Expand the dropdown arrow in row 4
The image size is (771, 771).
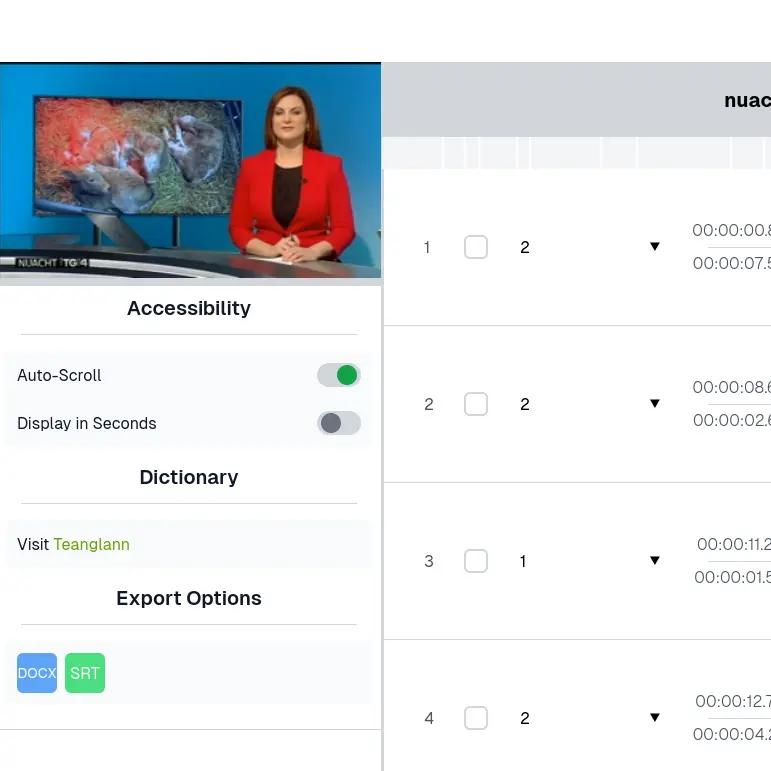tap(654, 718)
